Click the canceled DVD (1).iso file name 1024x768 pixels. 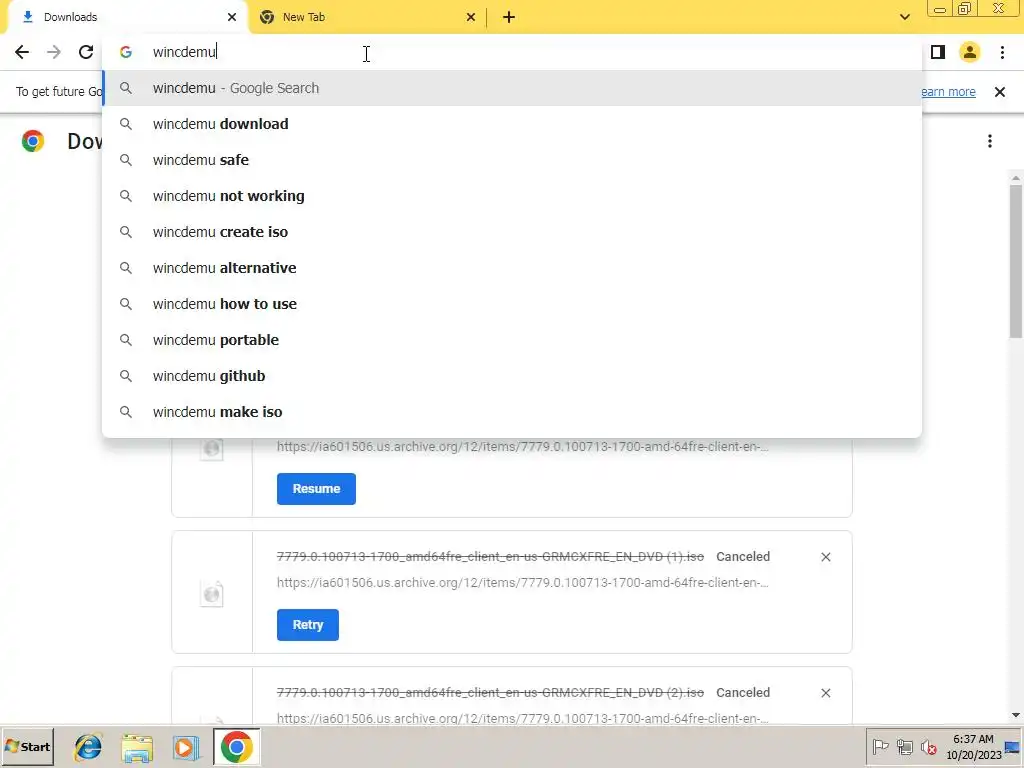tap(490, 557)
